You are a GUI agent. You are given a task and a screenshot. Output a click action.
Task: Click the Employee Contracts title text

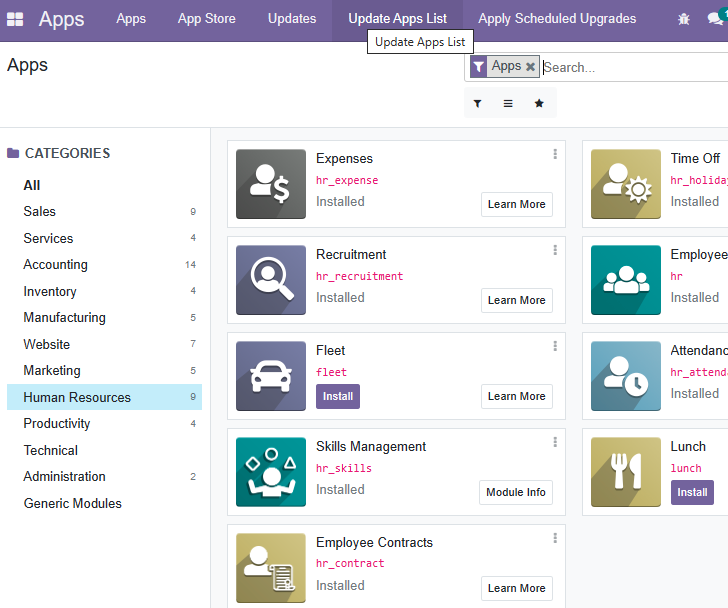[374, 543]
